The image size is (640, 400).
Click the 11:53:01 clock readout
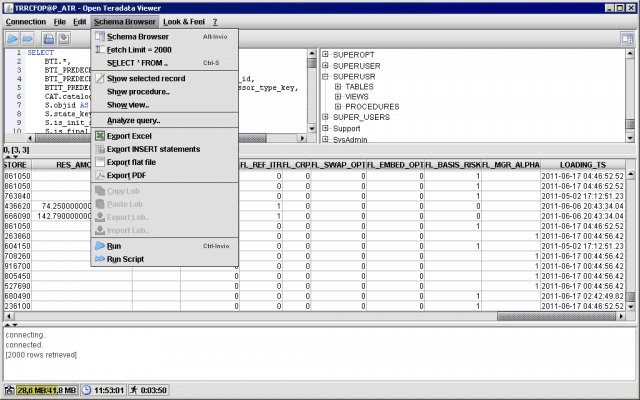point(109,391)
